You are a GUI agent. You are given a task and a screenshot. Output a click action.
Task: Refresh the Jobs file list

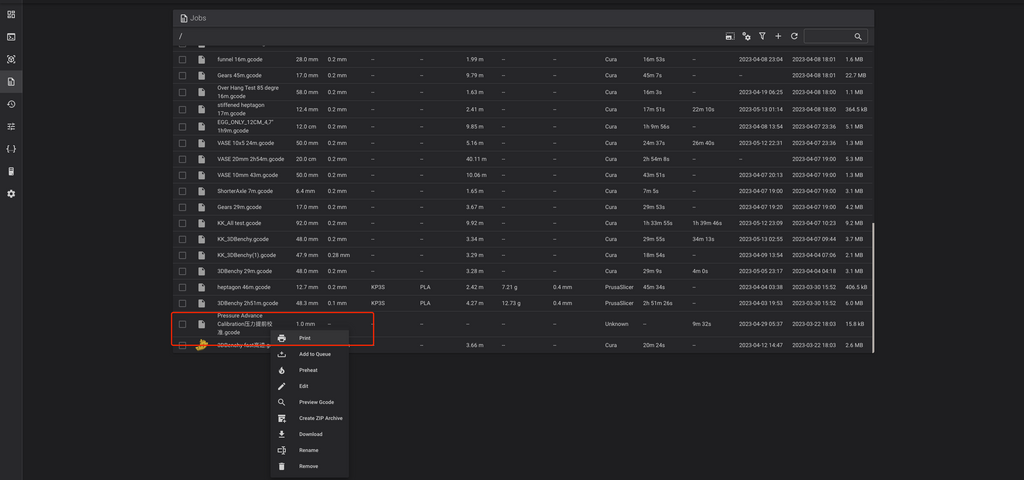point(794,37)
